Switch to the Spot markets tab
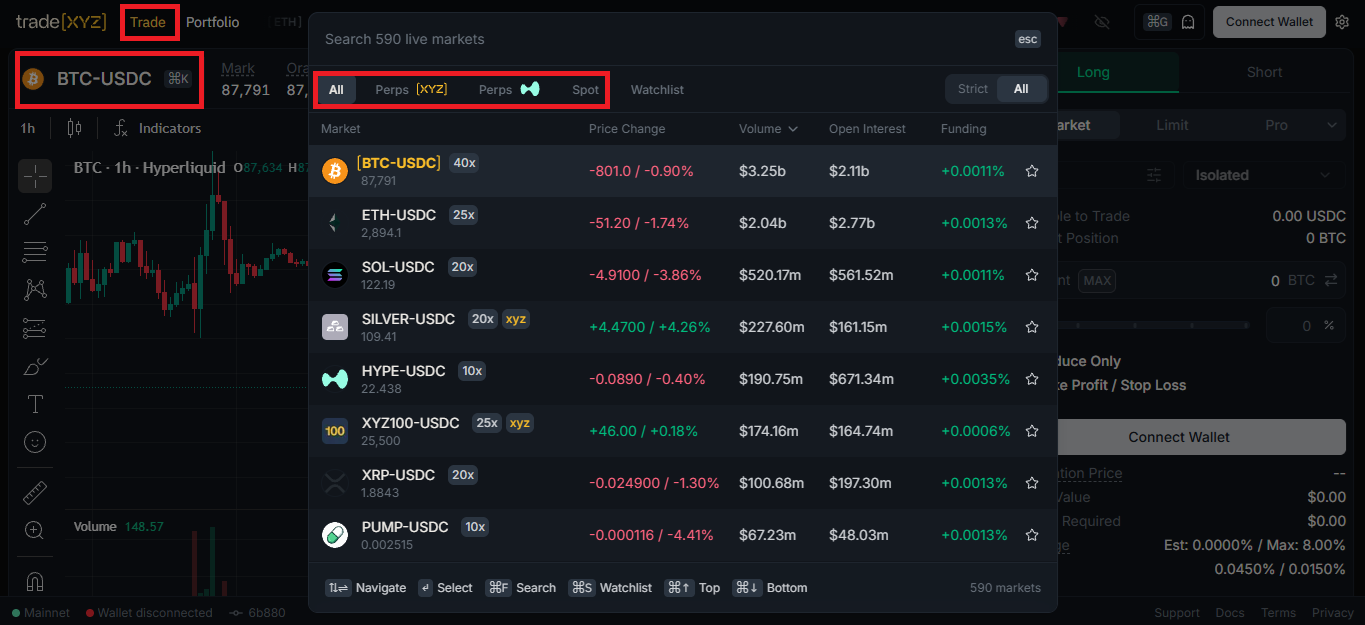Image resolution: width=1365 pixels, height=625 pixels. pyautogui.click(x=585, y=90)
